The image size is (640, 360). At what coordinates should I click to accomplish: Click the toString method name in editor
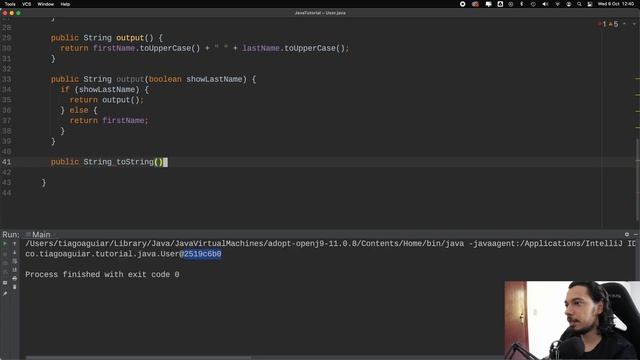pos(135,162)
